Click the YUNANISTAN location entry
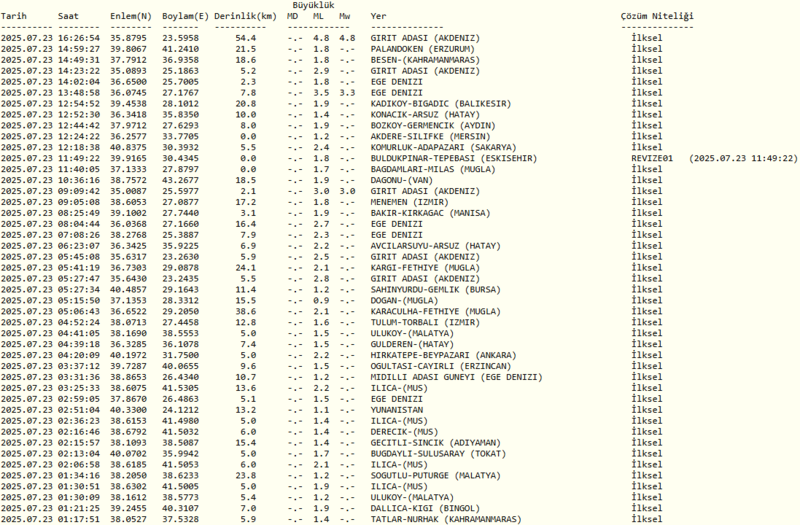 click(x=398, y=408)
